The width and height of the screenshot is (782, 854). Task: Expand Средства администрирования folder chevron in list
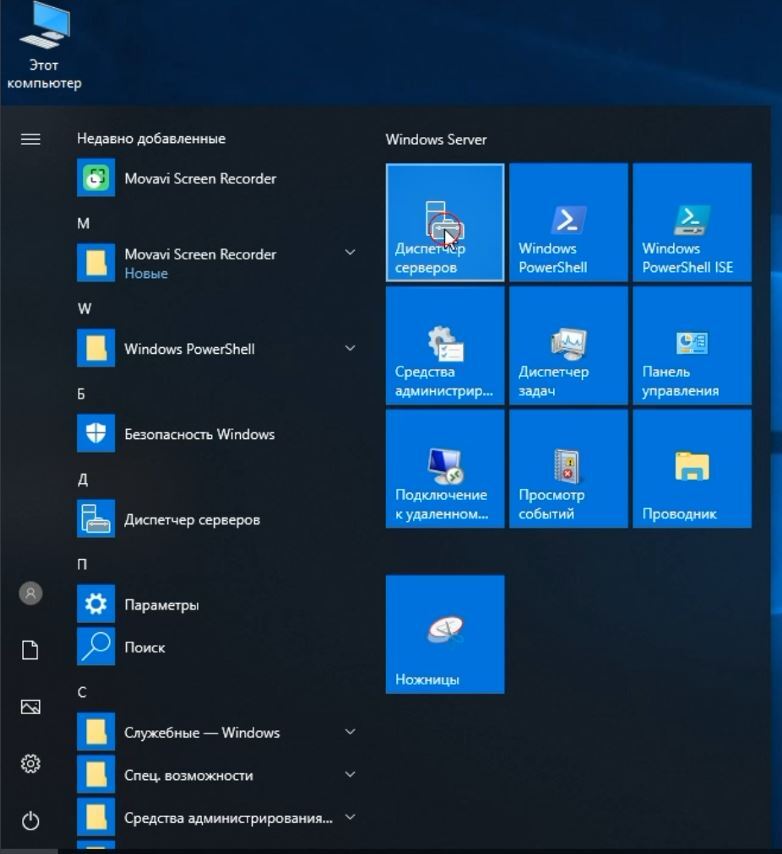point(350,817)
